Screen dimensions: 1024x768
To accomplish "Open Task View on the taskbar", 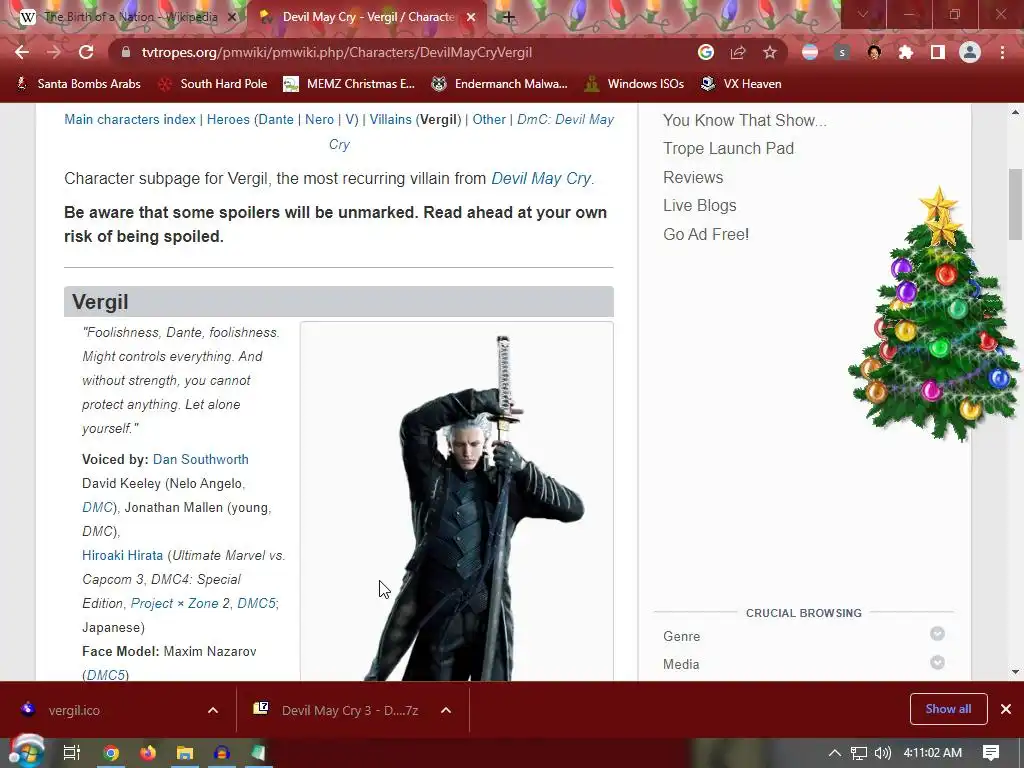I will (72, 753).
